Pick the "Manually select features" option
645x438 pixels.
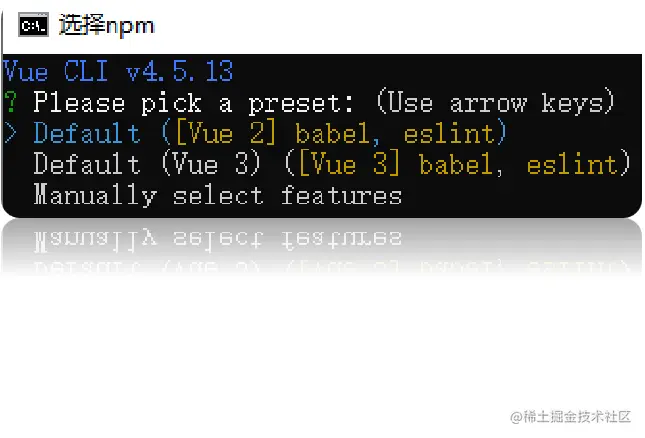click(x=217, y=195)
